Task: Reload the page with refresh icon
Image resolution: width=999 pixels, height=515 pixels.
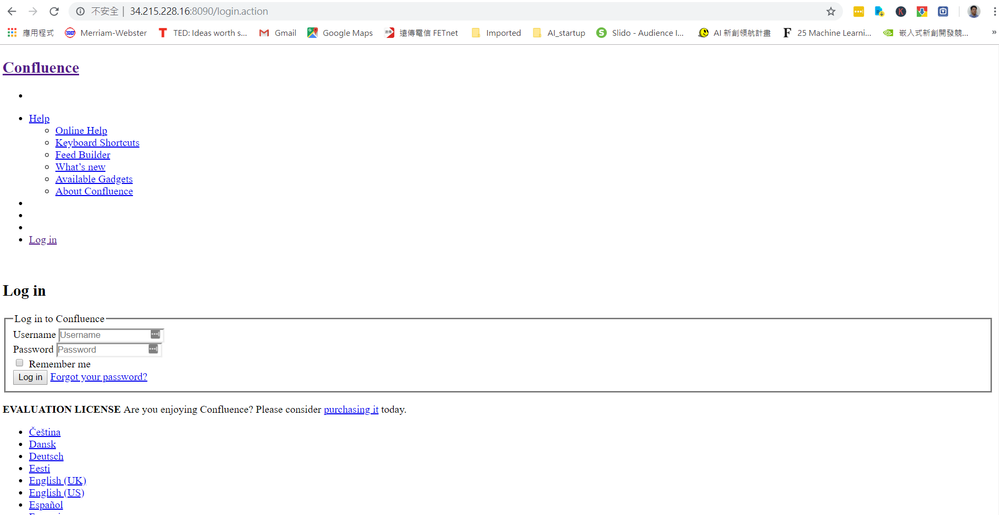Action: click(x=55, y=11)
